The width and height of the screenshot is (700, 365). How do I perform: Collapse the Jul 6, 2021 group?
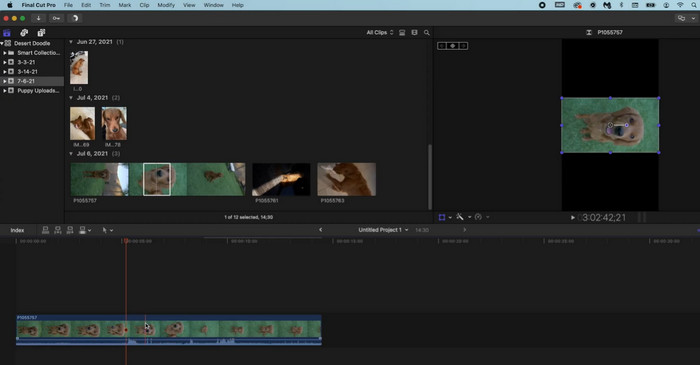71,153
